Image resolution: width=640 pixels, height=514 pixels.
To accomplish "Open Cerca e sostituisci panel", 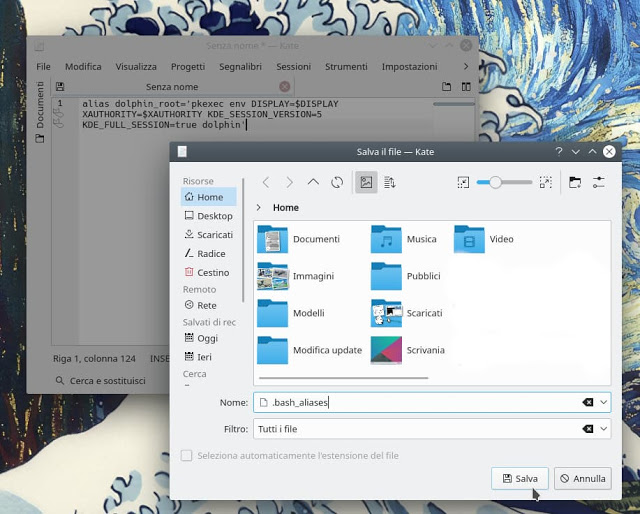I will (x=100, y=380).
